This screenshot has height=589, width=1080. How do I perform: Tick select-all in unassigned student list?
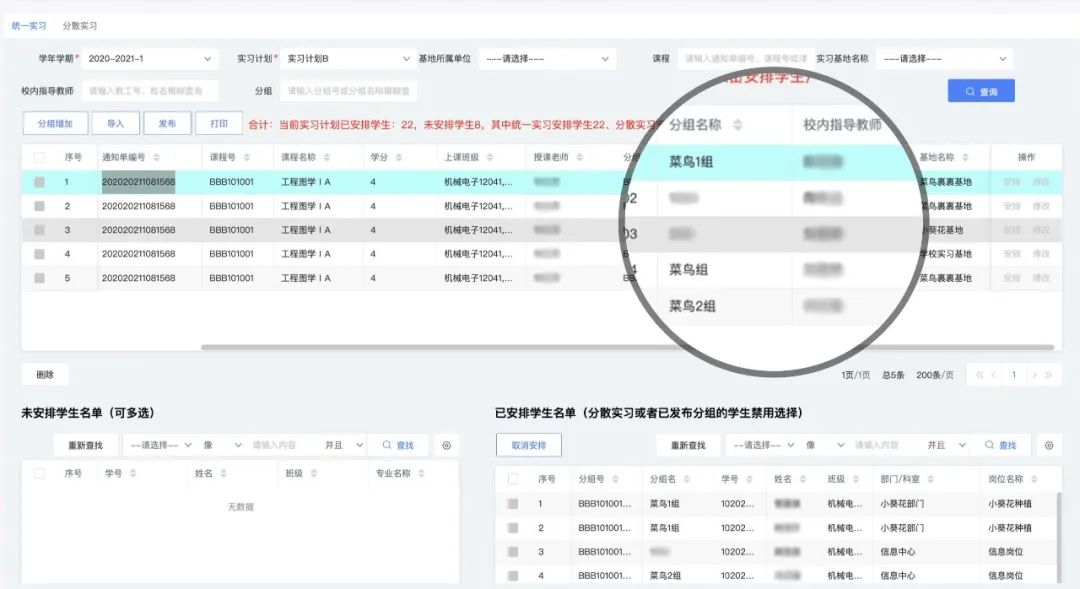(x=39, y=473)
